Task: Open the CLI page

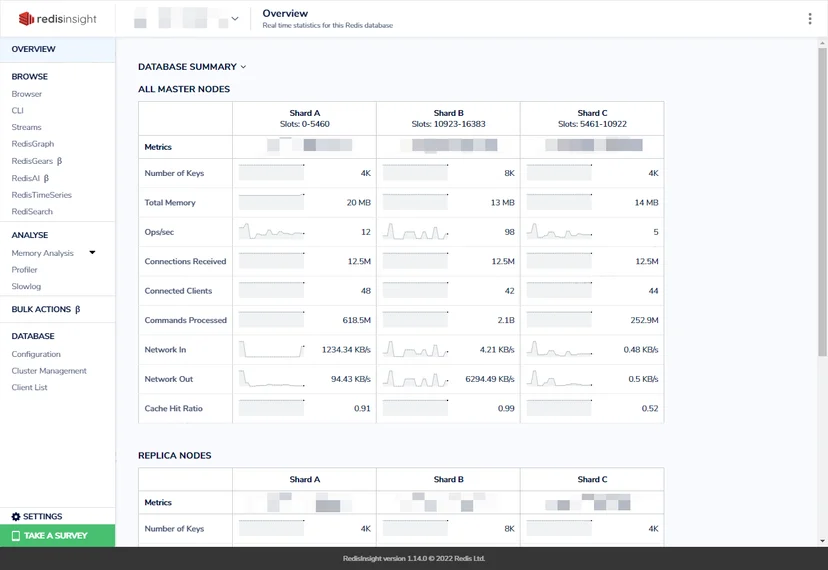Action: (x=17, y=110)
